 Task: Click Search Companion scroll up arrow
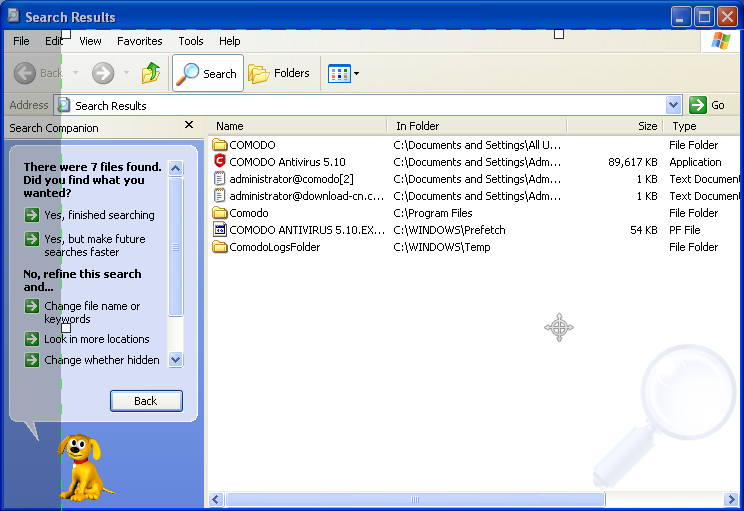[x=176, y=168]
